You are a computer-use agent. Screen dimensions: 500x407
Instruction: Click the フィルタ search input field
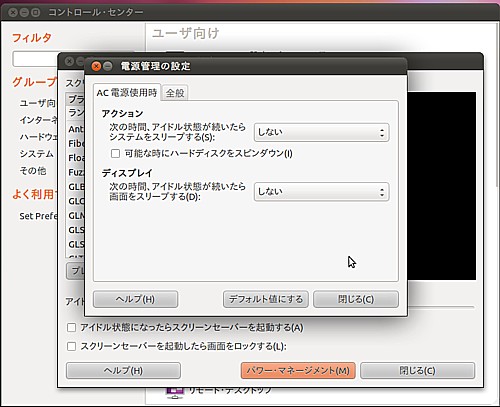tap(36, 59)
